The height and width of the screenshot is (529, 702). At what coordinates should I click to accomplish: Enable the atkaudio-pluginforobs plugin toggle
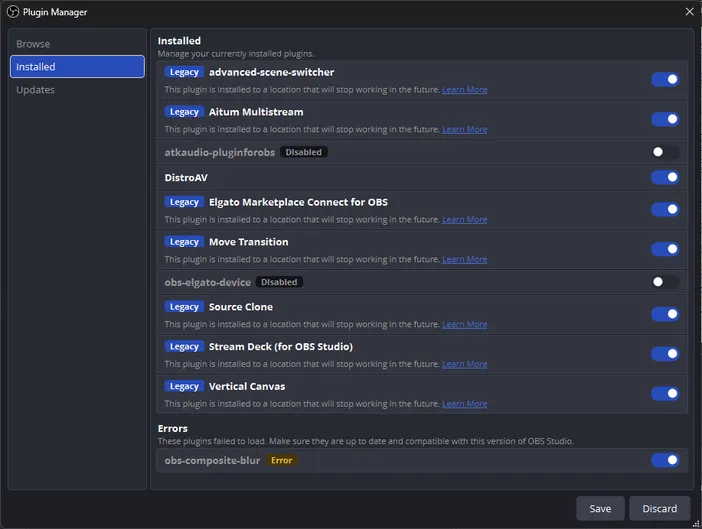[665, 152]
